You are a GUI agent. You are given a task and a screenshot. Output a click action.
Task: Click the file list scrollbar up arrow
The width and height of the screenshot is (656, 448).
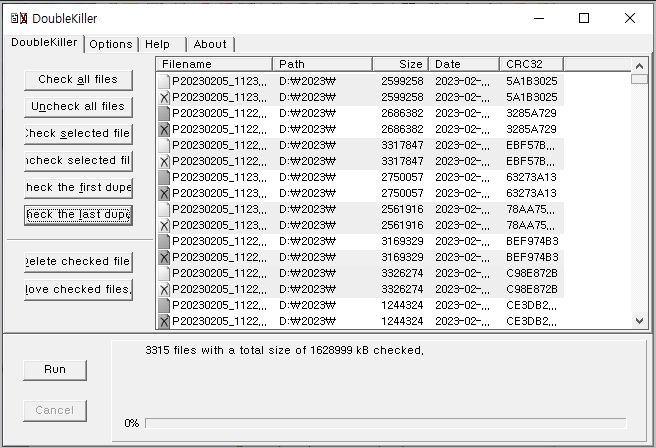pos(639,66)
